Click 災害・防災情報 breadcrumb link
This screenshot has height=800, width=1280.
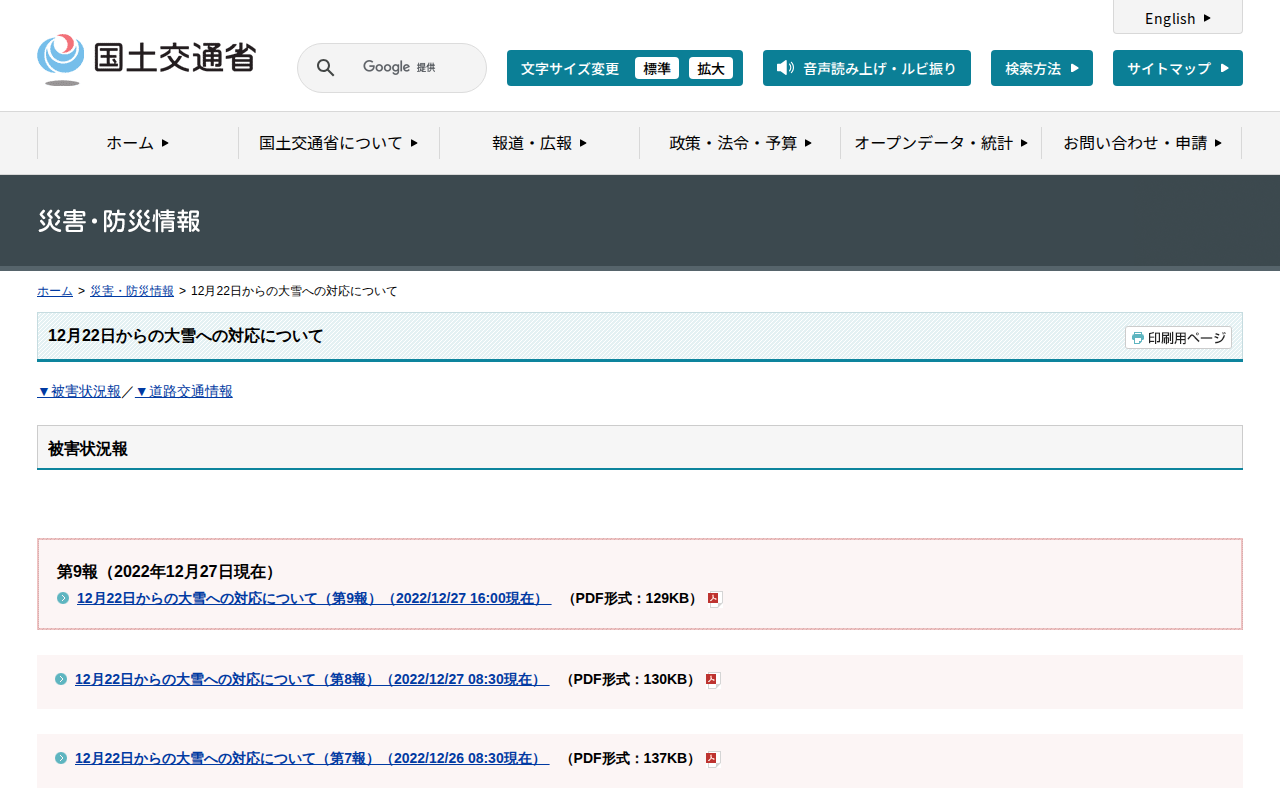point(132,291)
